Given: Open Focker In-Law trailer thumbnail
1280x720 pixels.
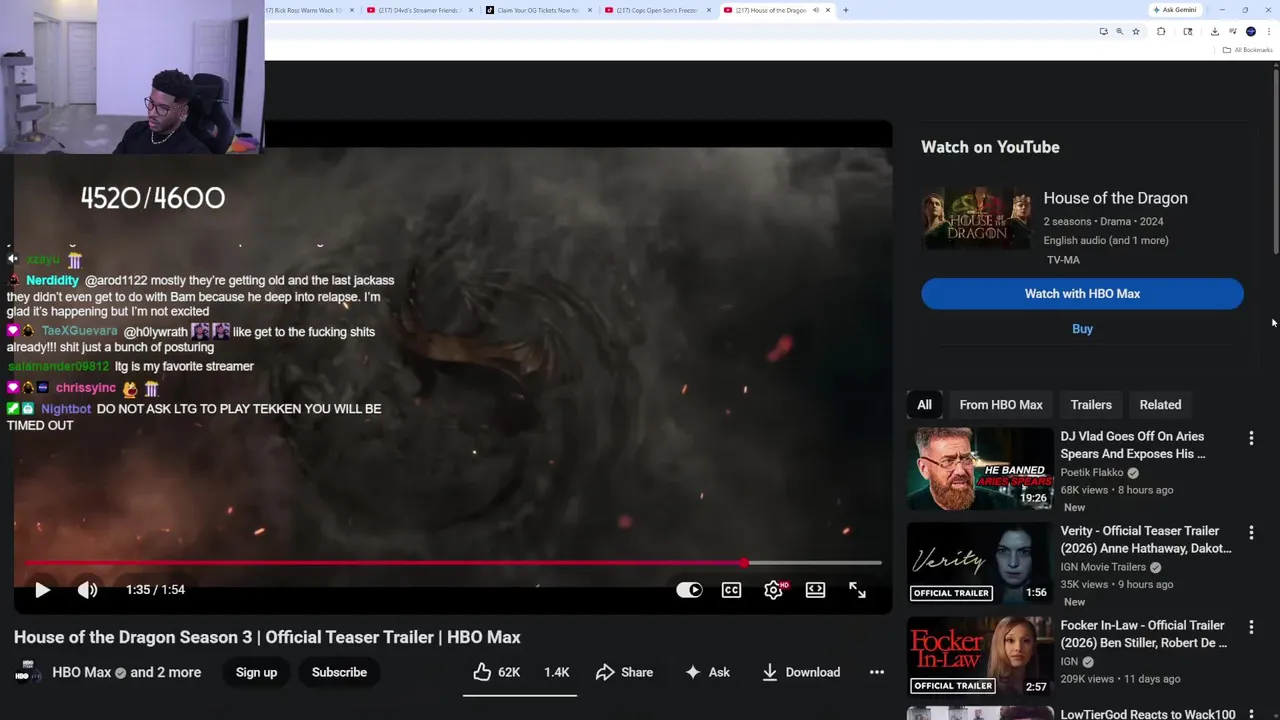Looking at the screenshot, I should [x=980, y=656].
